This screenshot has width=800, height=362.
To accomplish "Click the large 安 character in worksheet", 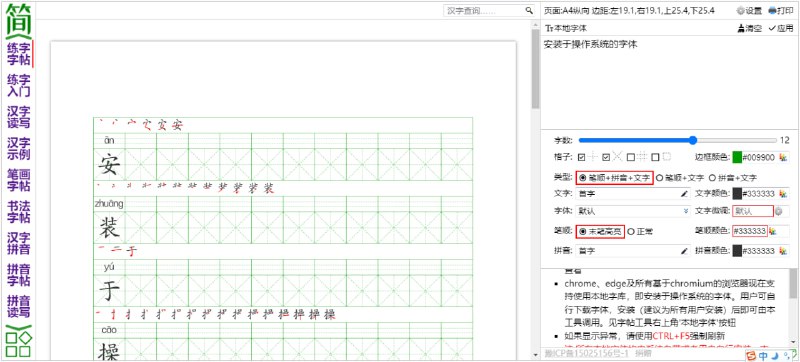I will [109, 165].
